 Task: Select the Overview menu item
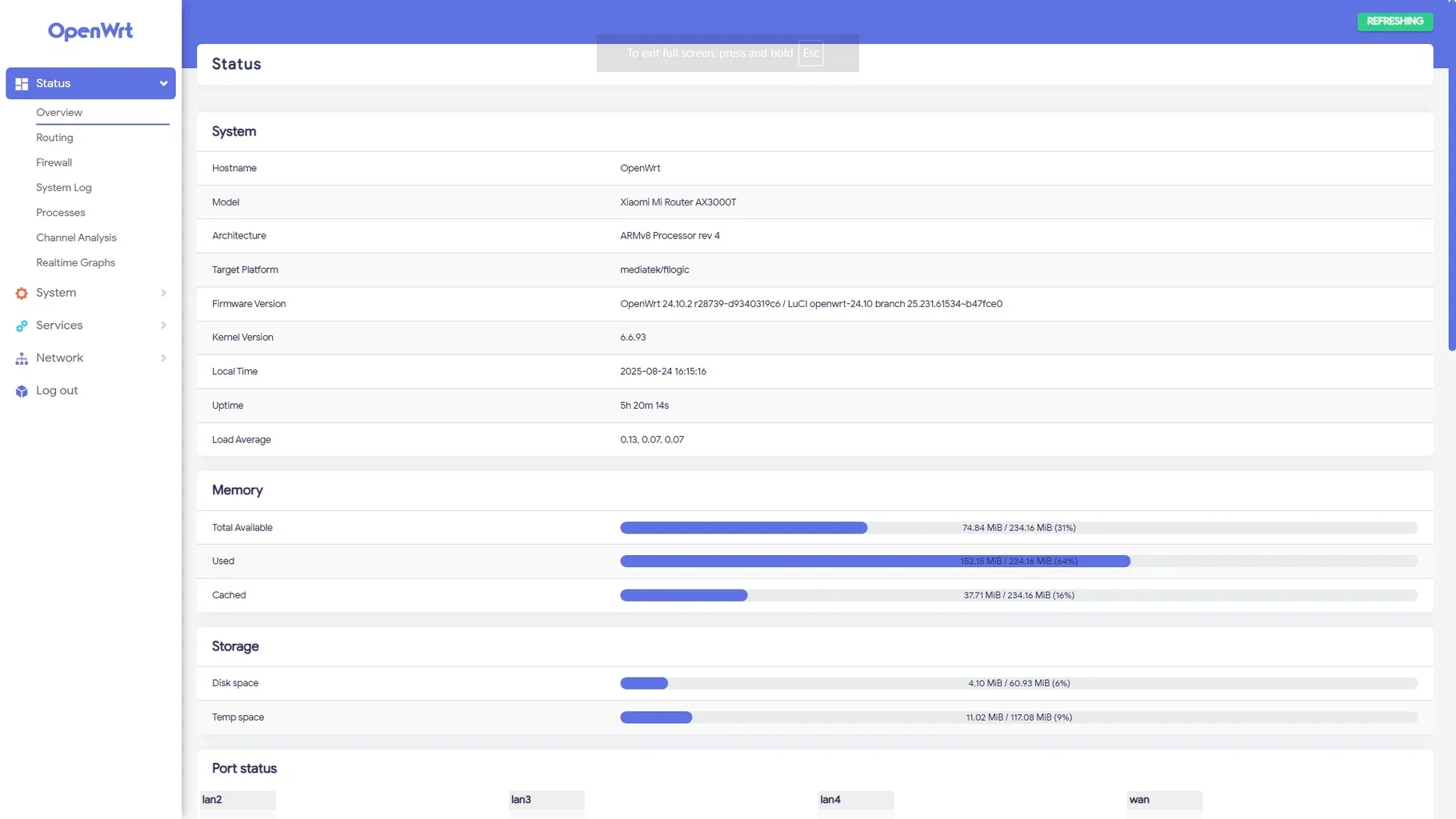(59, 113)
